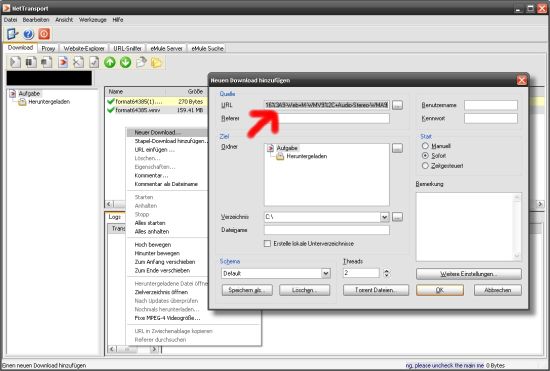Click Aufgabe icon in dialog Ordner tree
This screenshot has width=550, height=371.
(x=270, y=148)
